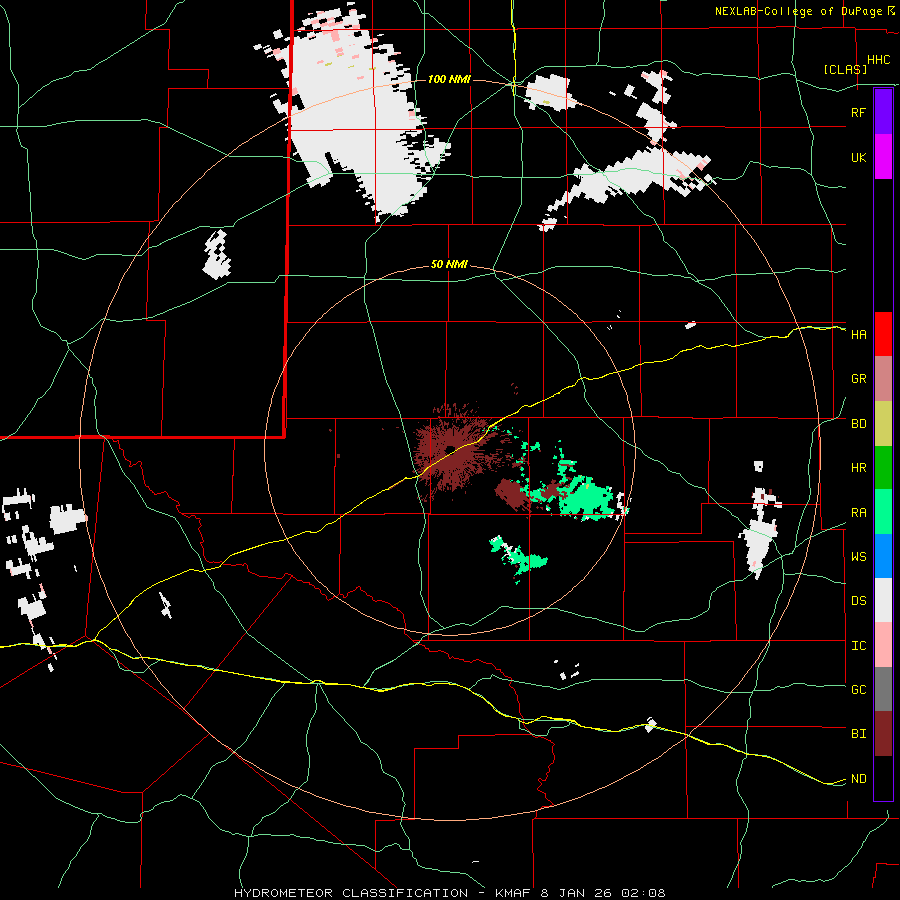
Task: Click the [CLAS] label
Action: (845, 69)
